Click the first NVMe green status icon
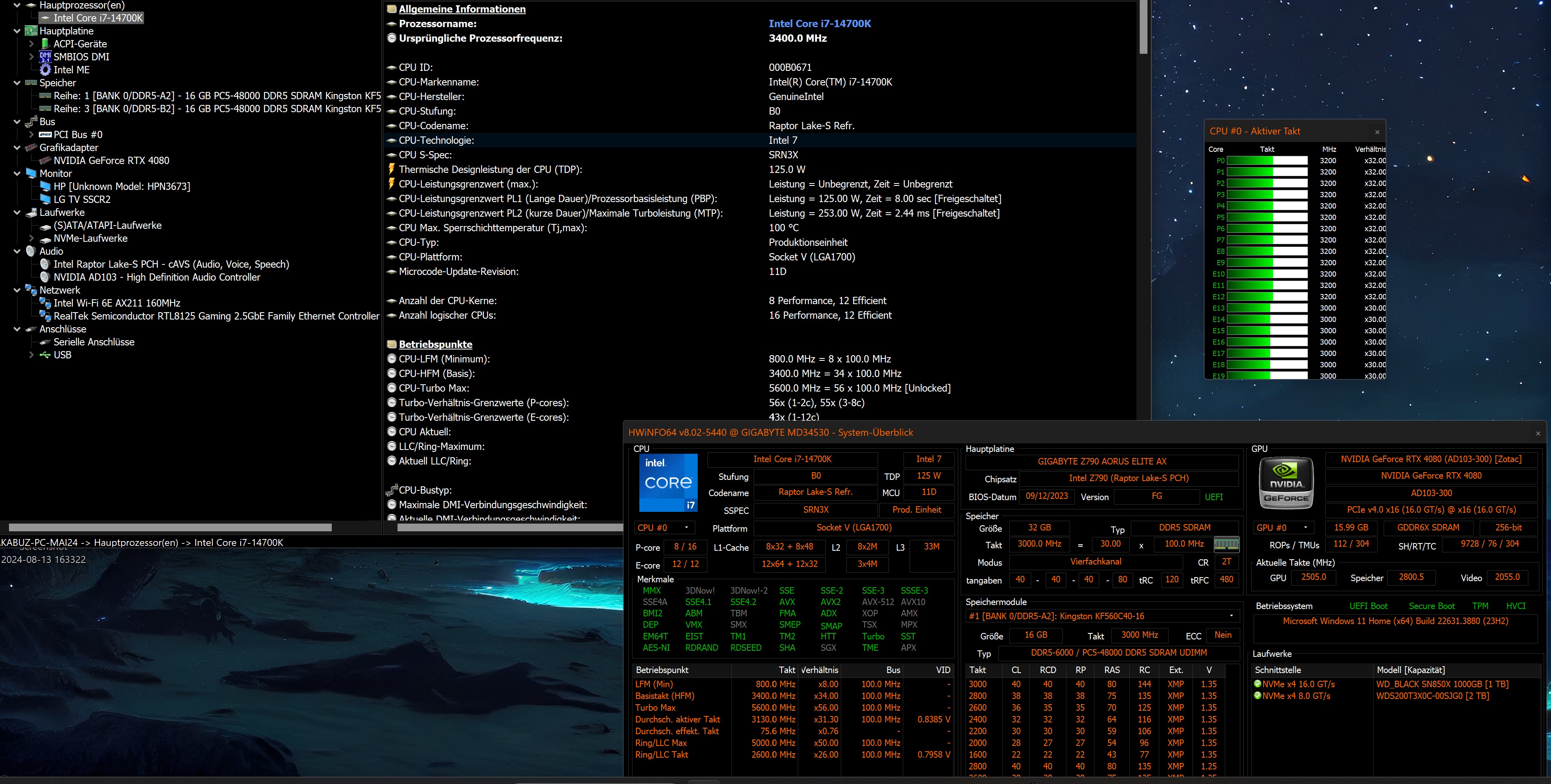1551x784 pixels. [x=1257, y=684]
